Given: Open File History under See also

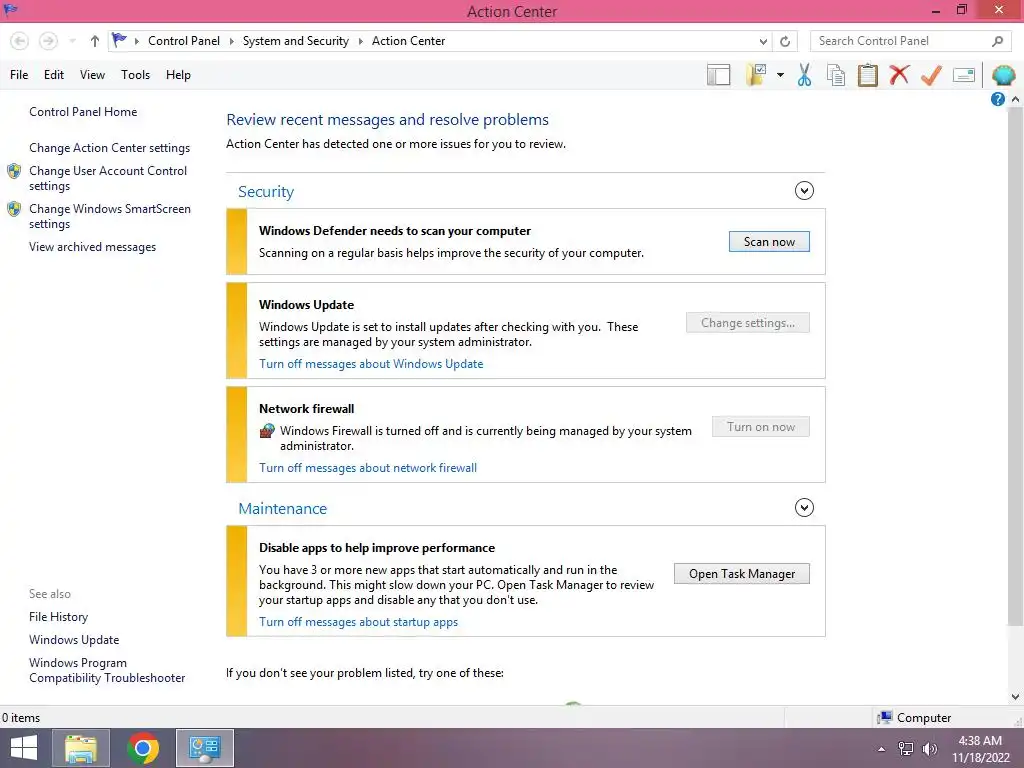Looking at the screenshot, I should point(58,616).
